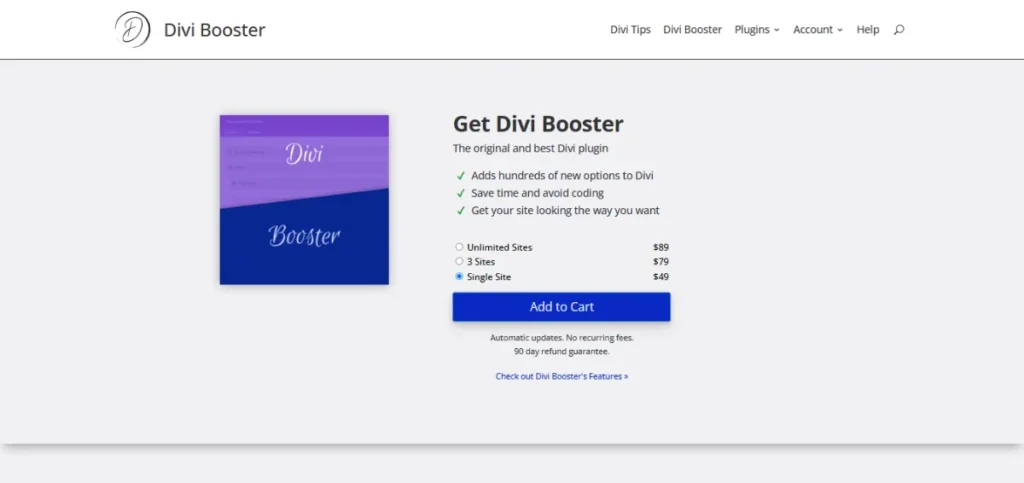
Task: Open the Divi Tips menu item
Action: (x=630, y=29)
